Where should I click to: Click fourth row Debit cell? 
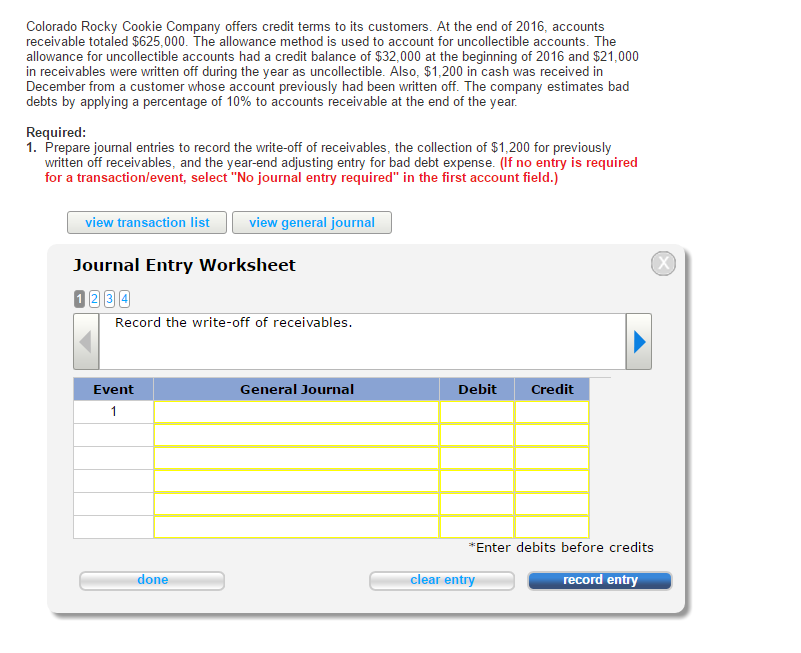coord(477,481)
